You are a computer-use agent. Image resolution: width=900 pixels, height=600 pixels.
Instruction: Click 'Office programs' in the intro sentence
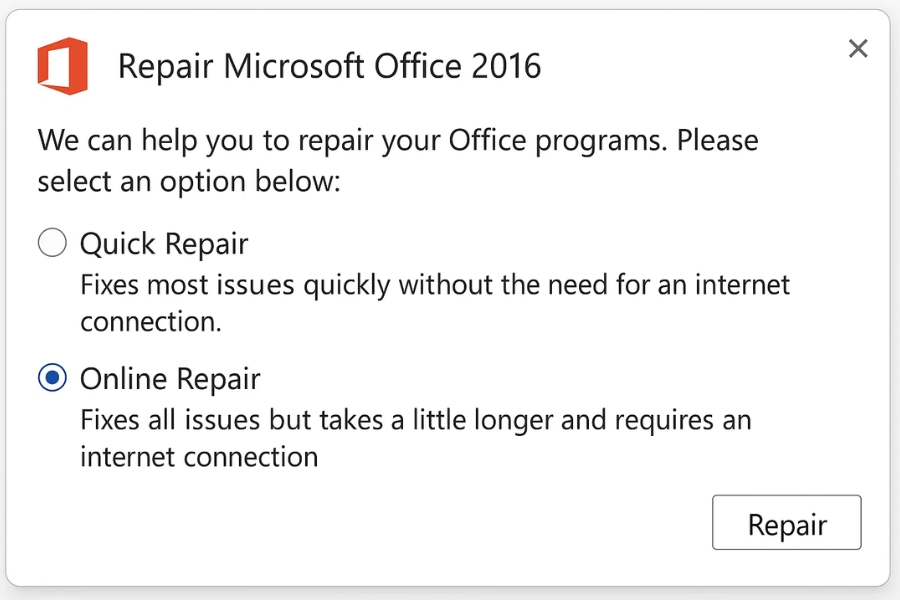554,140
